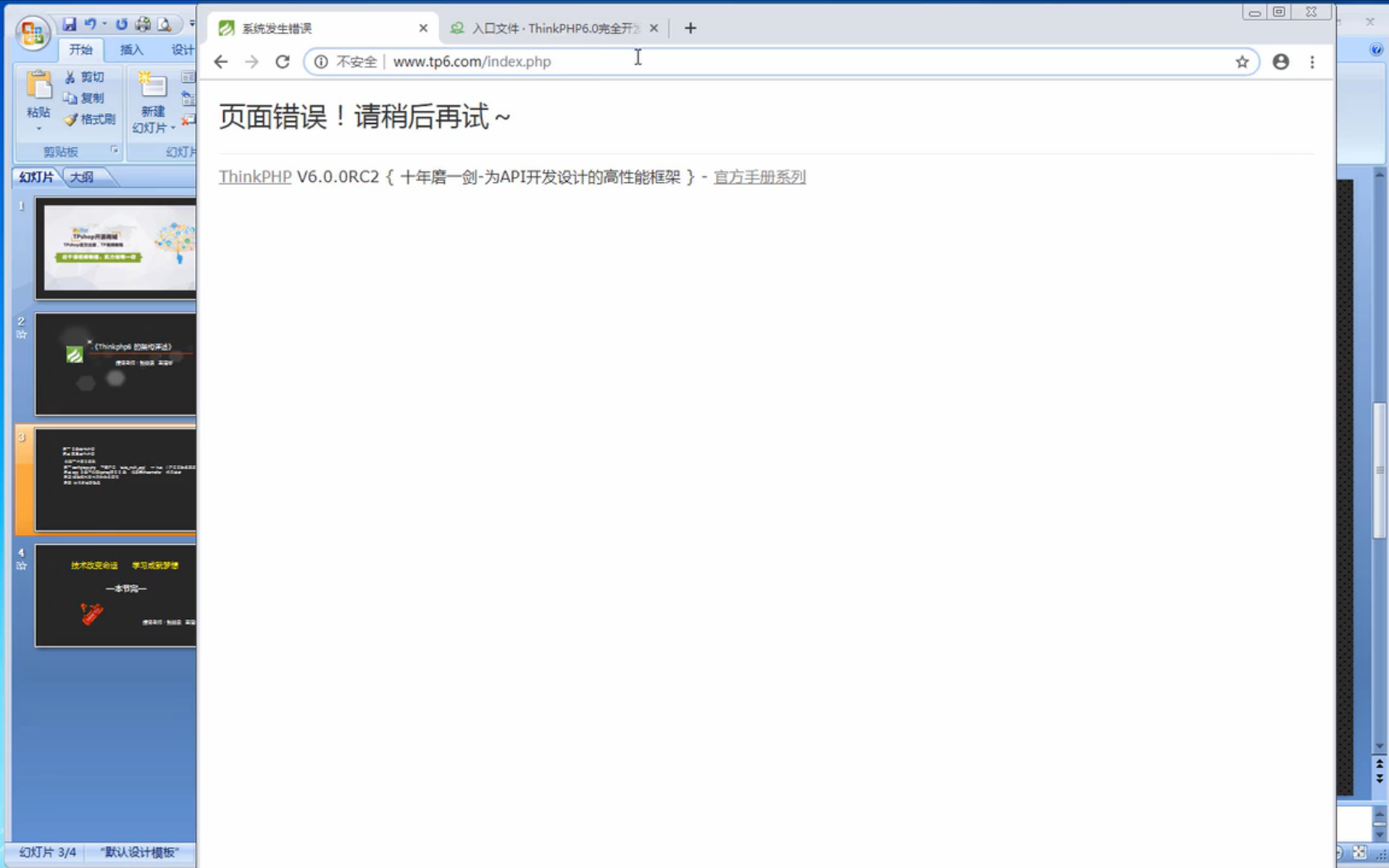Switch to the 幻灯片 pane tab
The height and width of the screenshot is (868, 1389).
click(x=36, y=177)
